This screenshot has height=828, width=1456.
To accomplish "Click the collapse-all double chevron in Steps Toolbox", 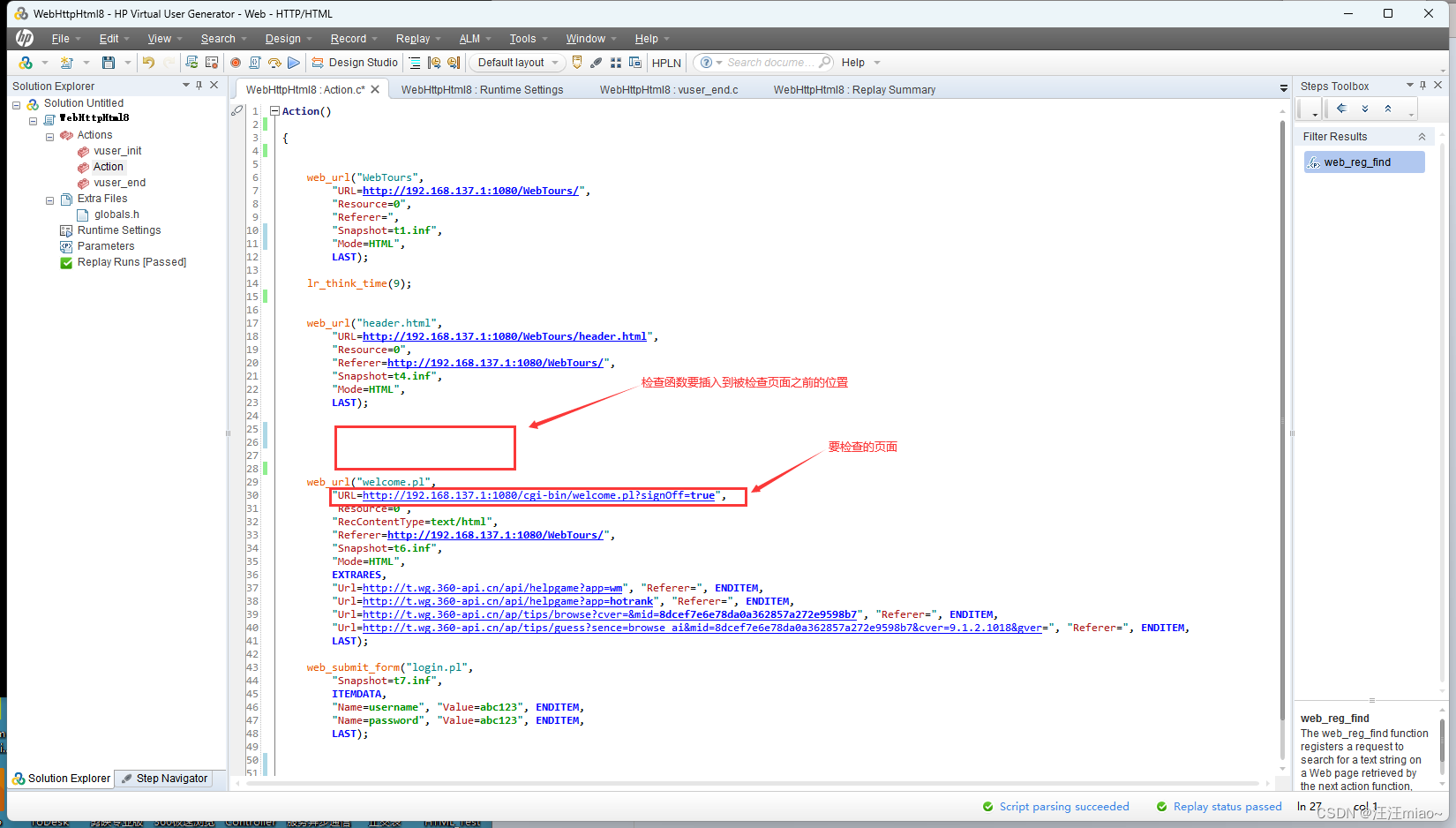I will click(x=1388, y=109).
